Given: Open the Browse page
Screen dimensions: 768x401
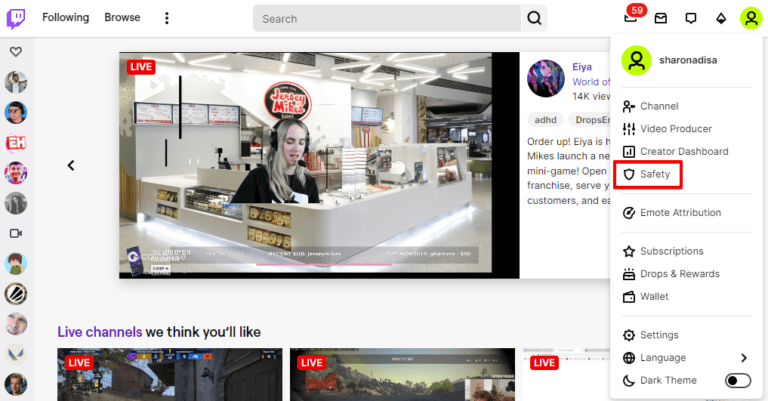Looking at the screenshot, I should 122,18.
